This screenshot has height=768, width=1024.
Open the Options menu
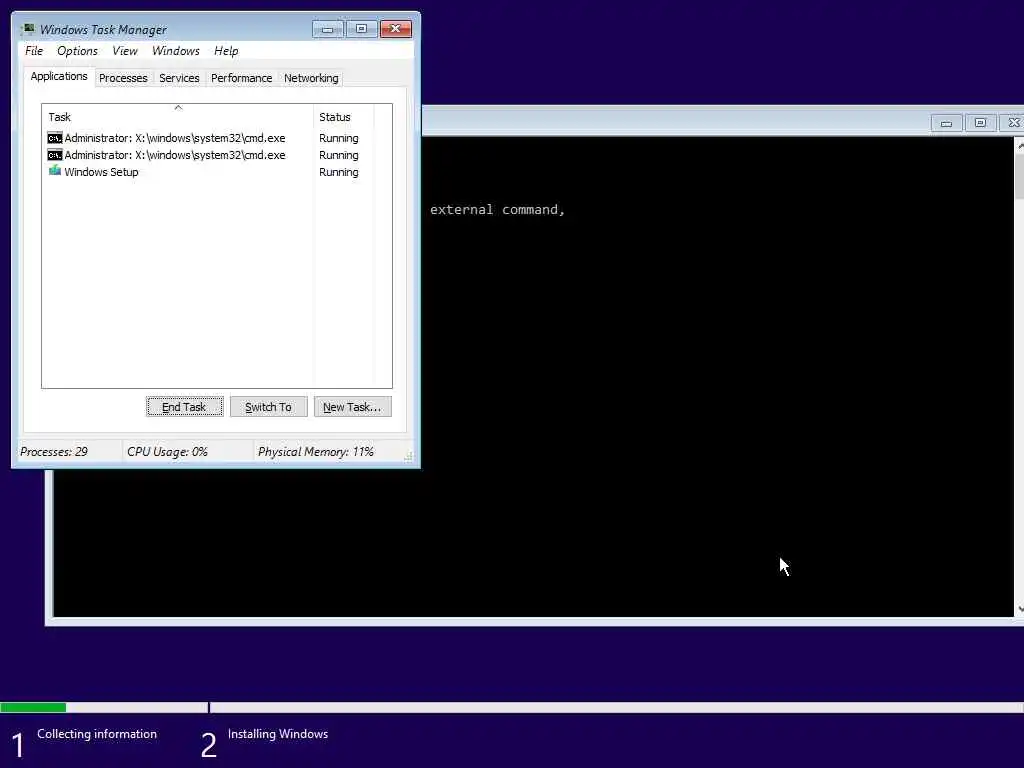77,51
